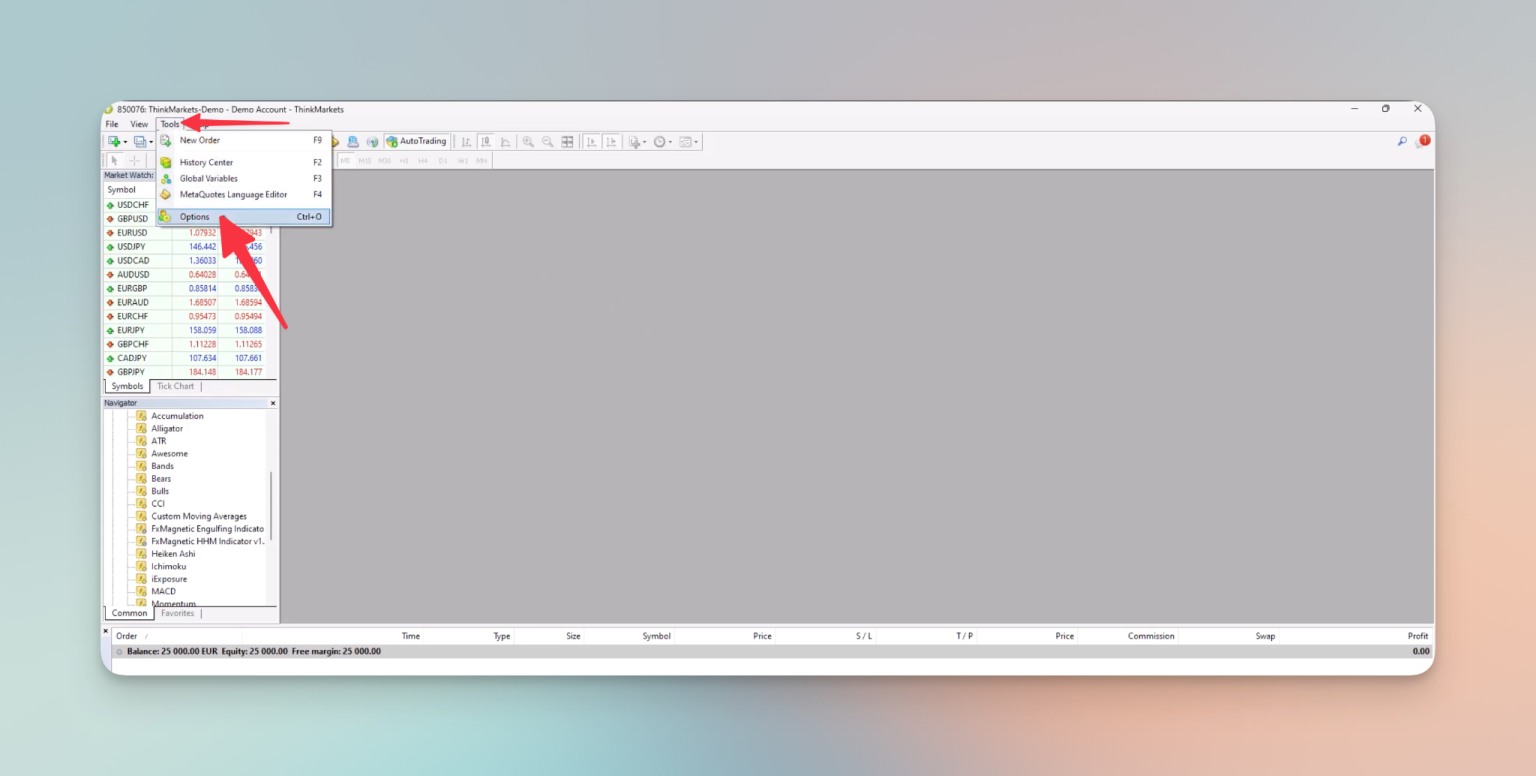Click MetaQuotes Language Editor entry
The image size is (1536, 776).
pos(232,194)
